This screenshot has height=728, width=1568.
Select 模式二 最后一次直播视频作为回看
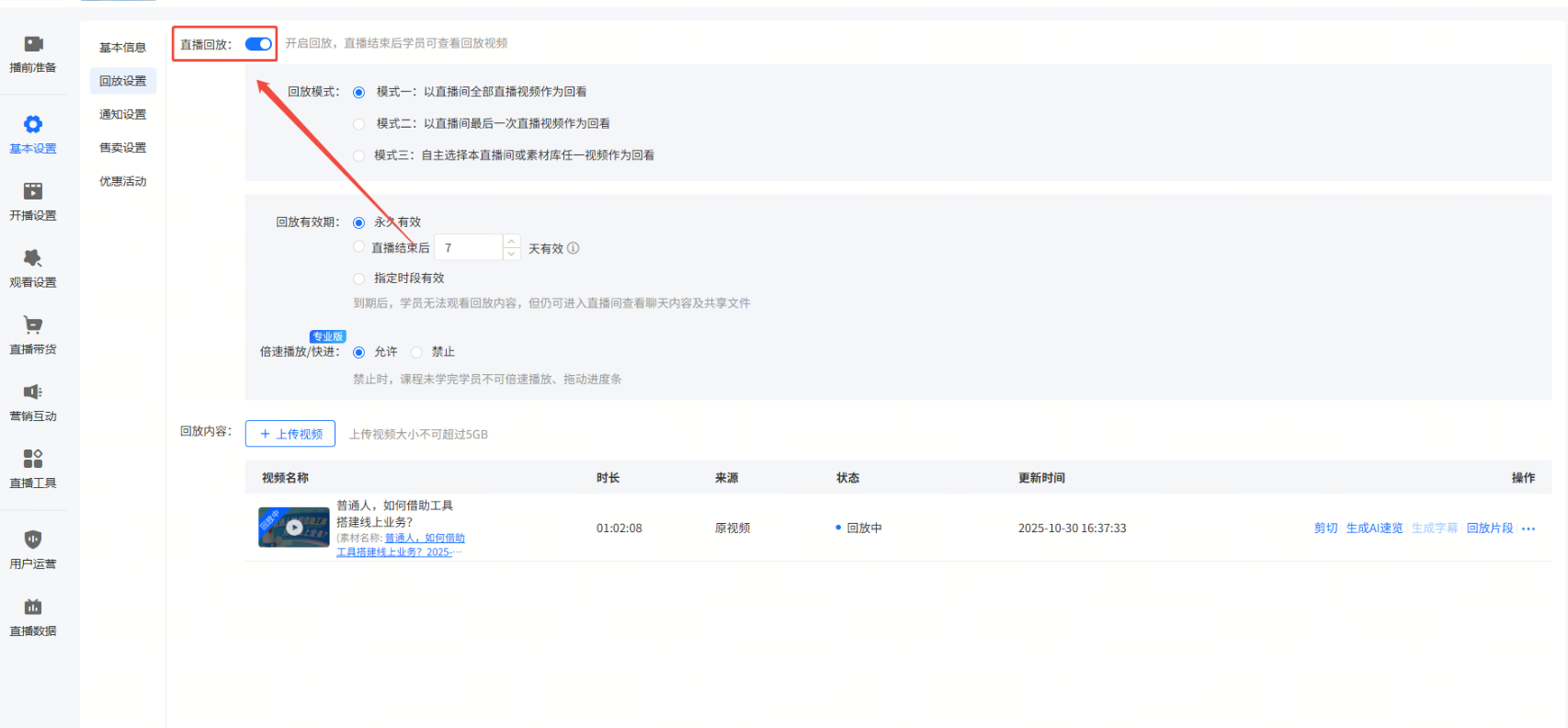coord(359,124)
